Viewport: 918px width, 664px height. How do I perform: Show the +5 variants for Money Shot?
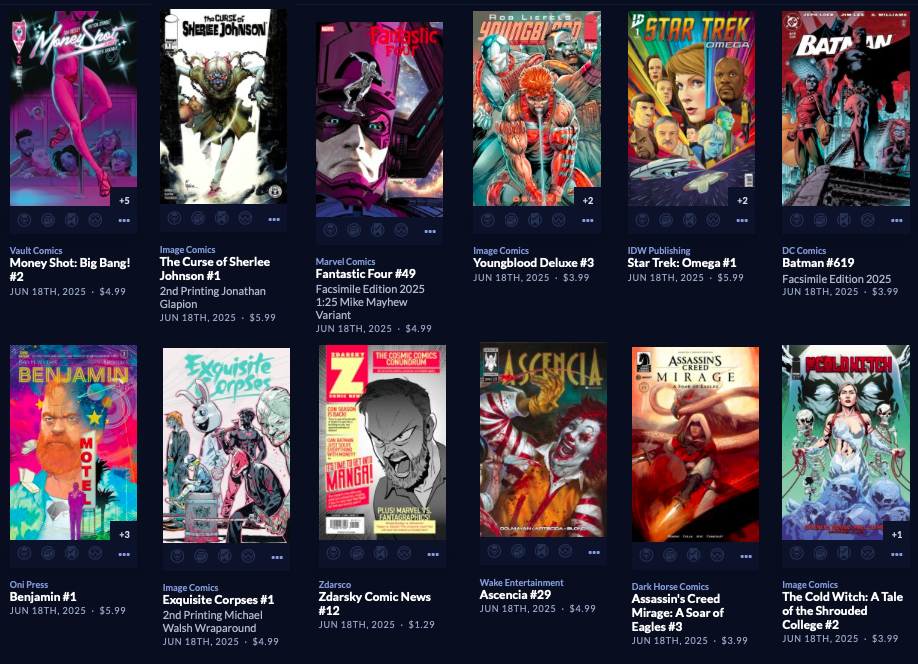tap(124, 200)
